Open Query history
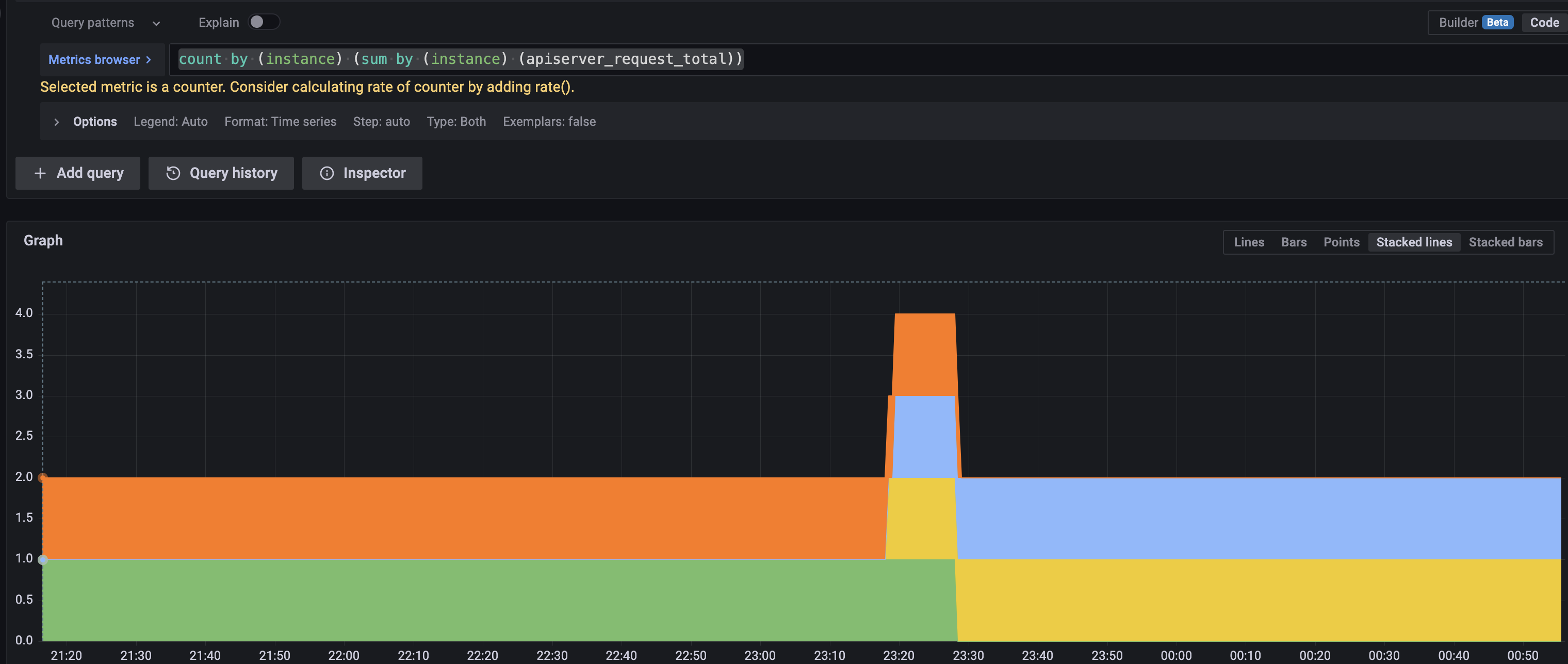 (x=221, y=173)
